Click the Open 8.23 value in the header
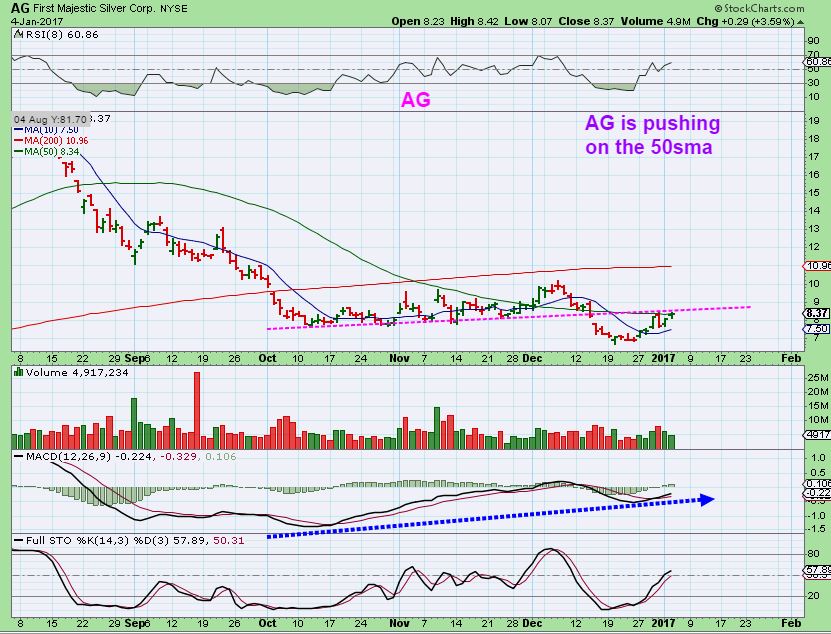Viewport: 831px width, 634px height. point(419,22)
